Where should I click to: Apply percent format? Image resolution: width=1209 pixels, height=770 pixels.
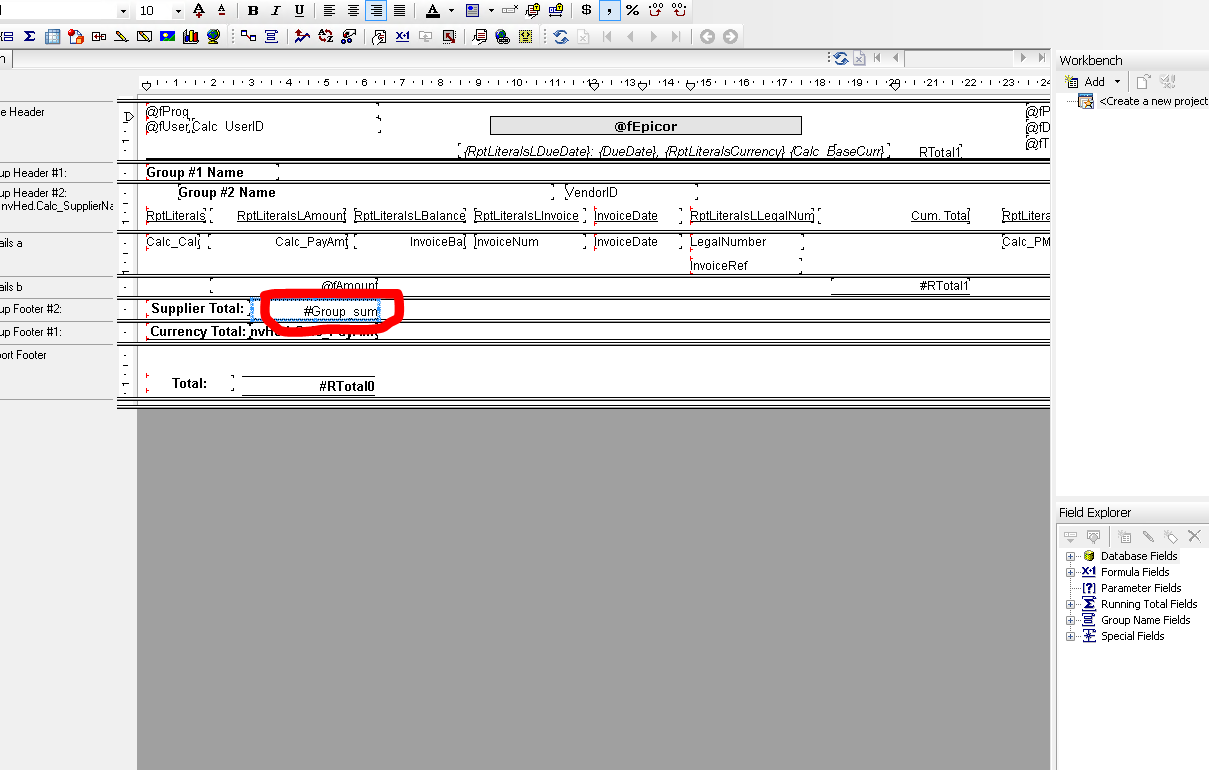tap(632, 10)
